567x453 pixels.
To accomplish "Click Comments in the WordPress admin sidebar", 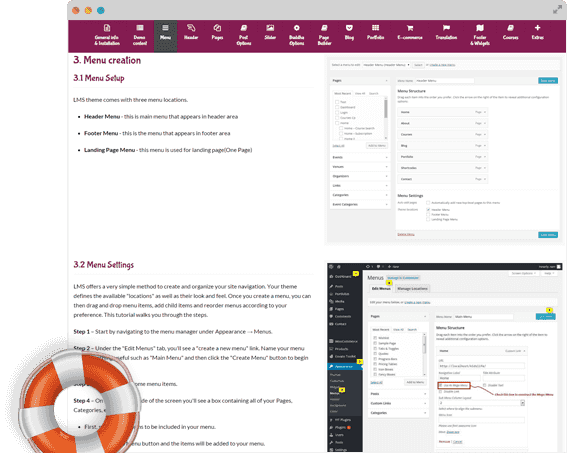I will (340, 316).
